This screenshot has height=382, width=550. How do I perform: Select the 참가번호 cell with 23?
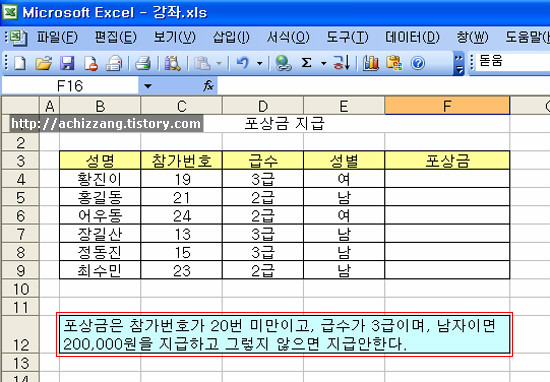[x=181, y=270]
